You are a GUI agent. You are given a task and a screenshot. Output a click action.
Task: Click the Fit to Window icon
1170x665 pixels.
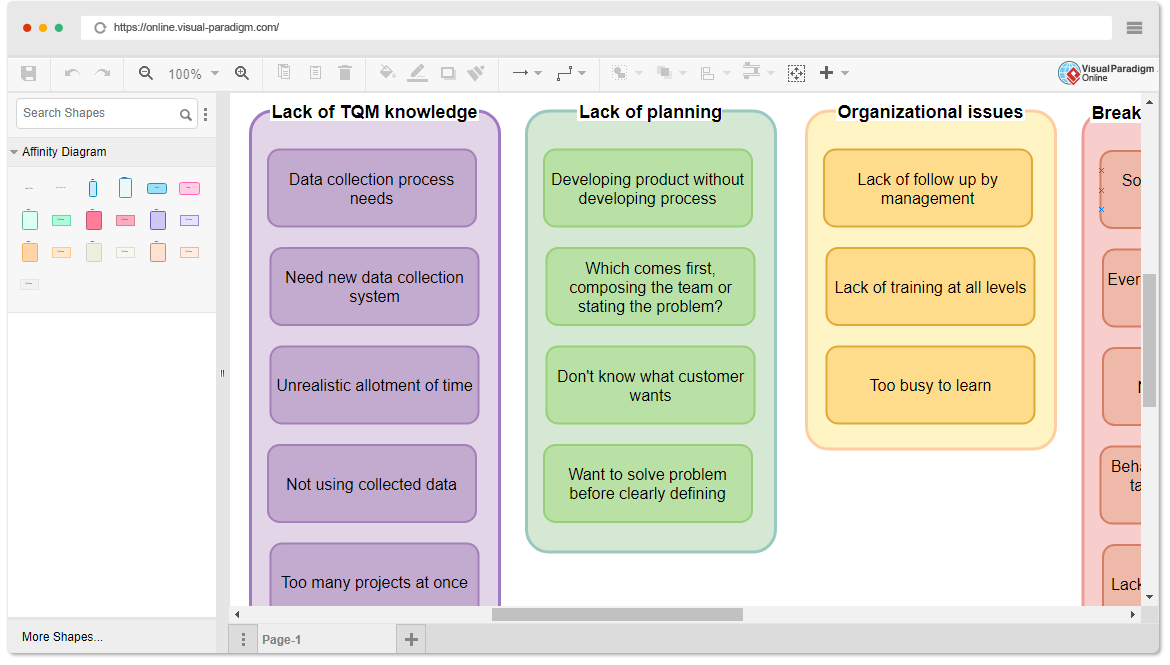(796, 72)
